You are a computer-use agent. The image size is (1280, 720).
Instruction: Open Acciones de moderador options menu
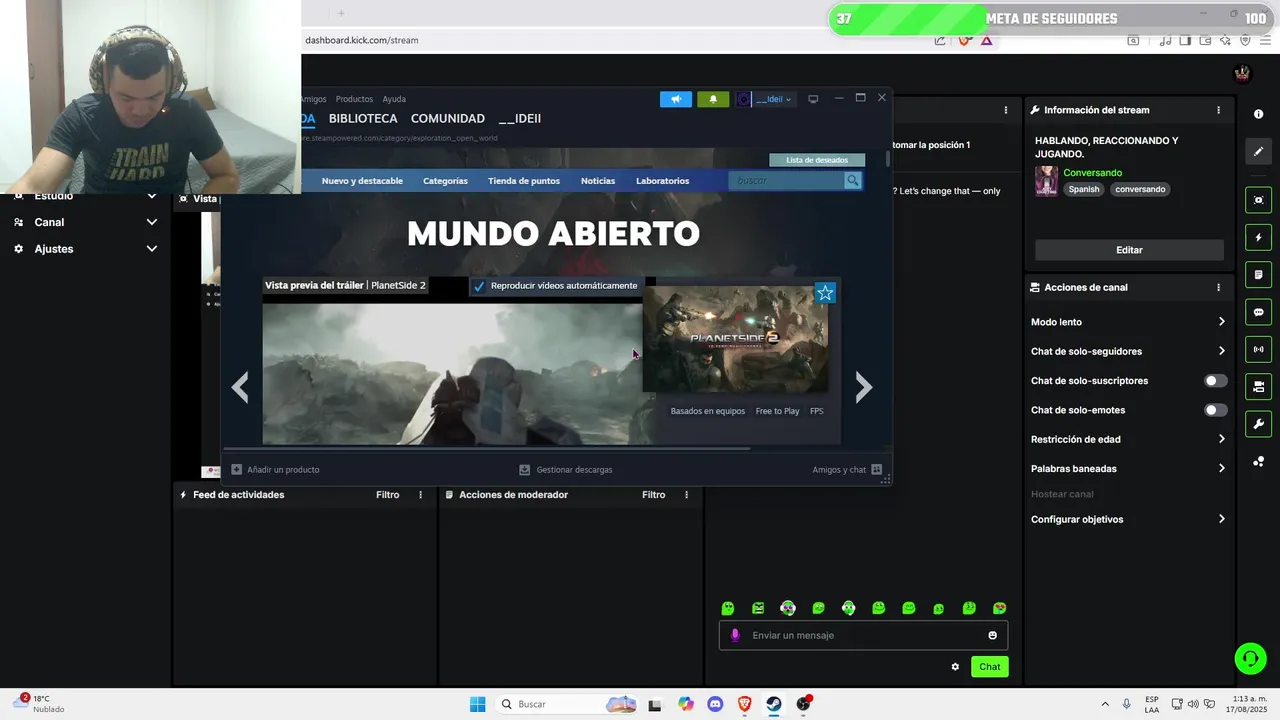[x=686, y=495]
